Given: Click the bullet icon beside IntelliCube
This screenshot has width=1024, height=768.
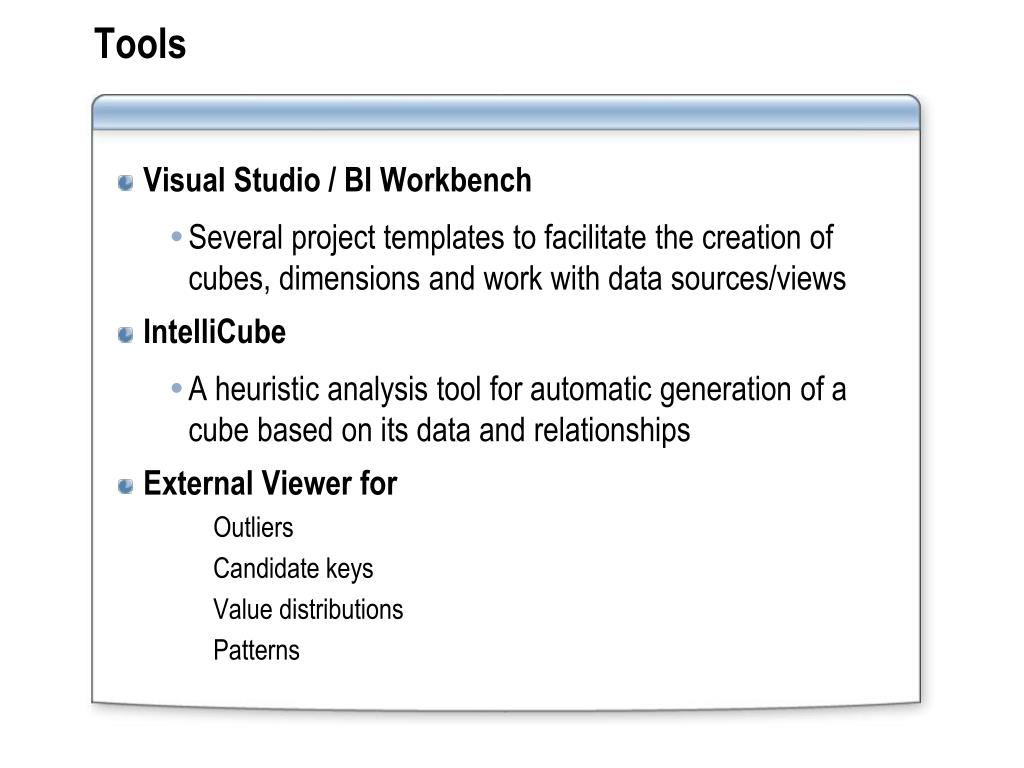Looking at the screenshot, I should tap(125, 334).
